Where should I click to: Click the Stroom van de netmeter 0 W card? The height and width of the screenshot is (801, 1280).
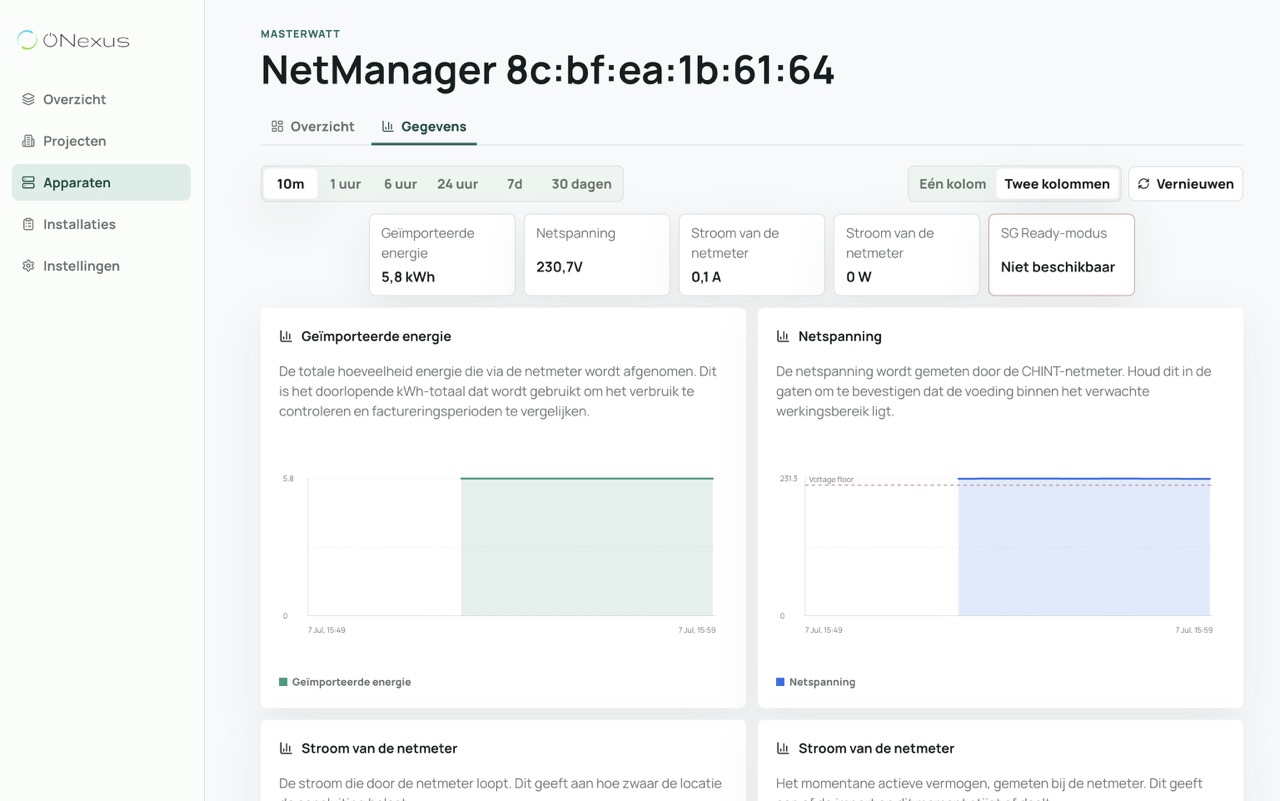[x=907, y=255]
